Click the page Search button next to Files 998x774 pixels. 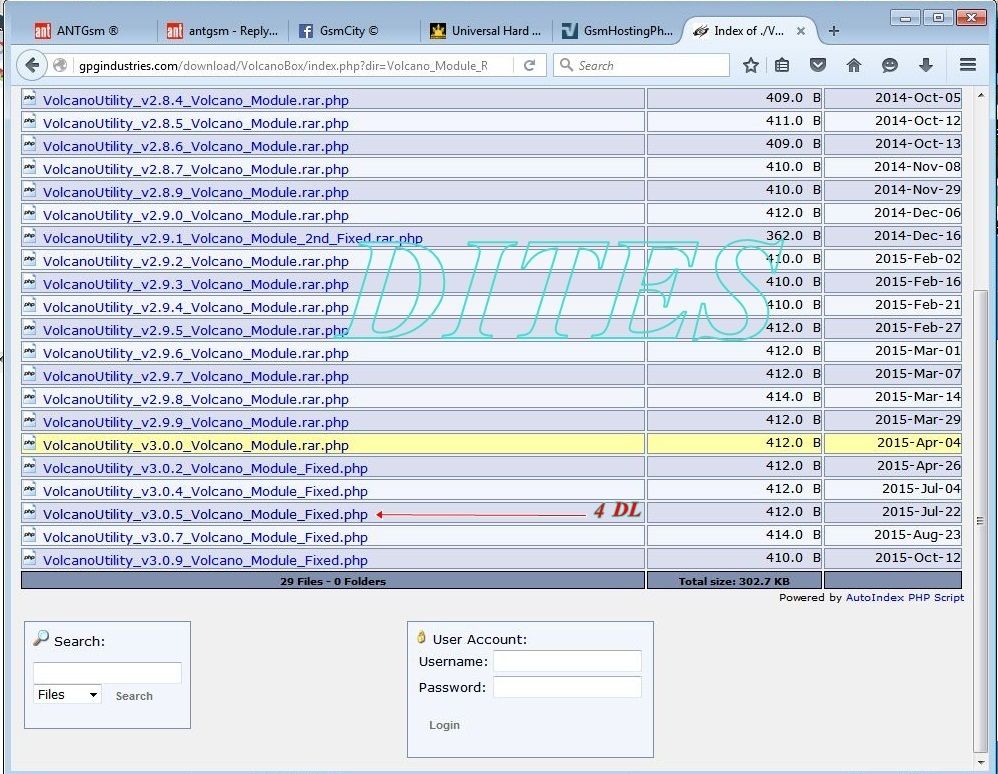[134, 696]
